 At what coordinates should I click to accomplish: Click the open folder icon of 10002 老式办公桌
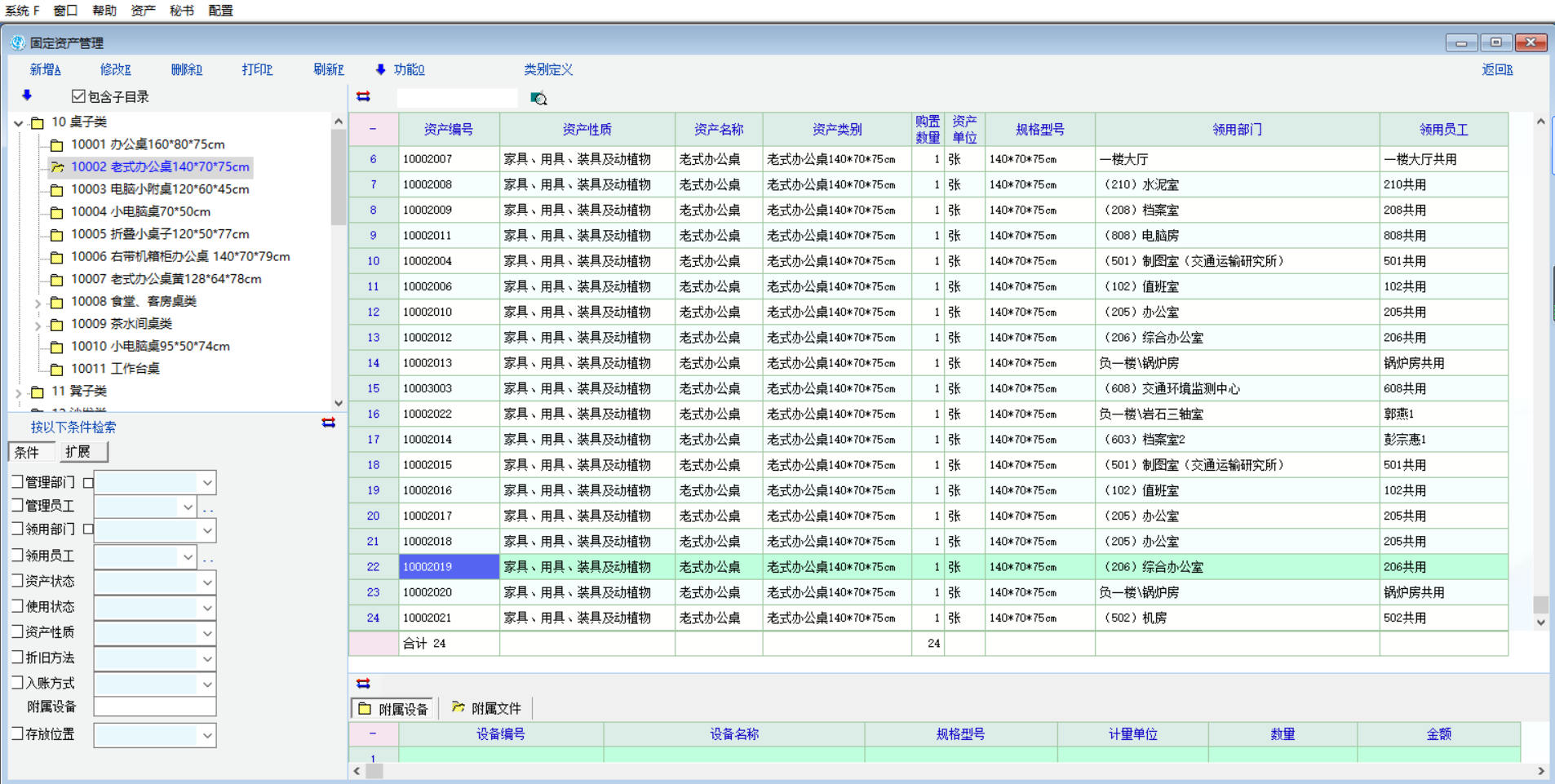coord(57,167)
